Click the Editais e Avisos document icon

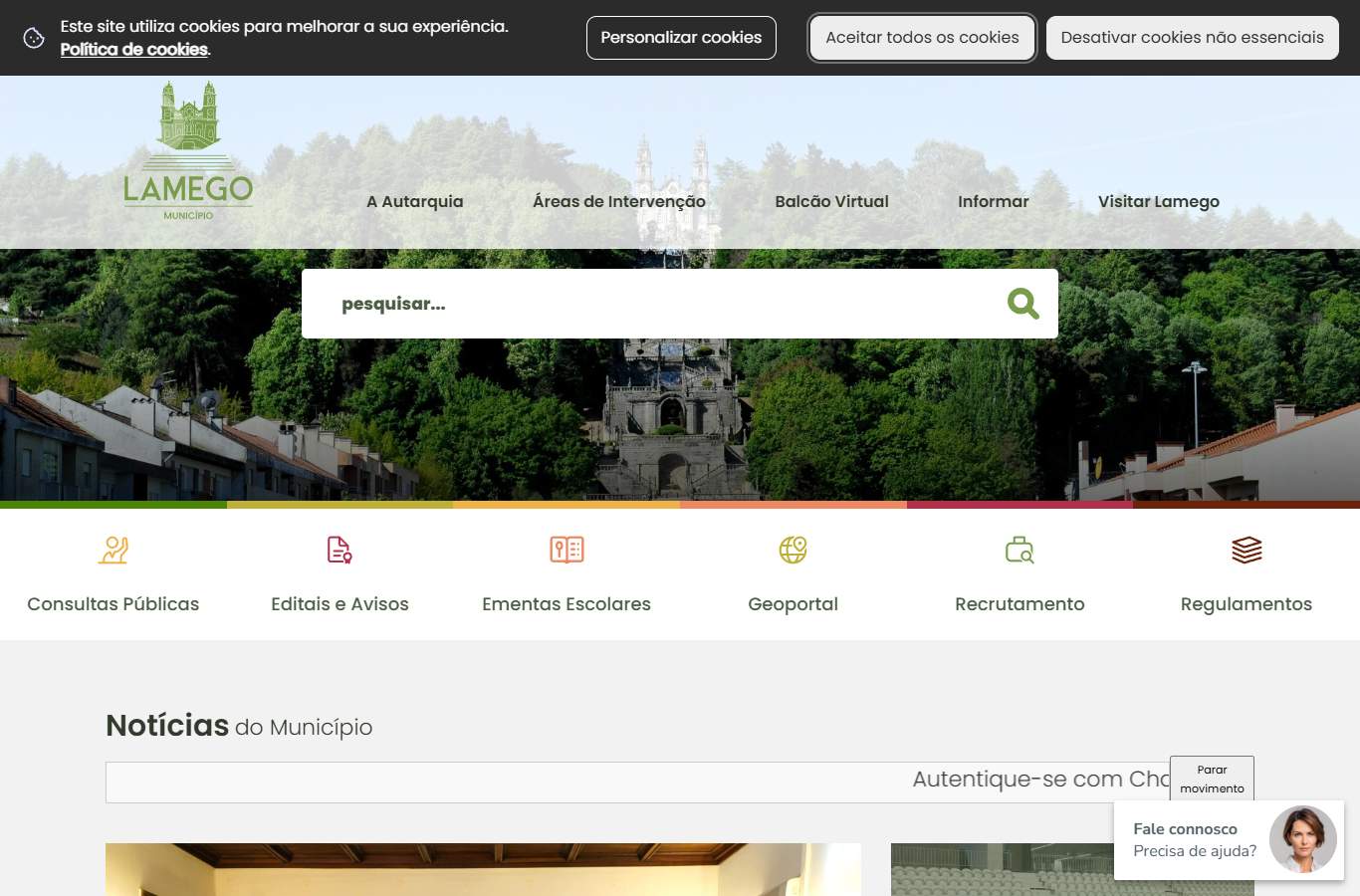[x=340, y=550]
